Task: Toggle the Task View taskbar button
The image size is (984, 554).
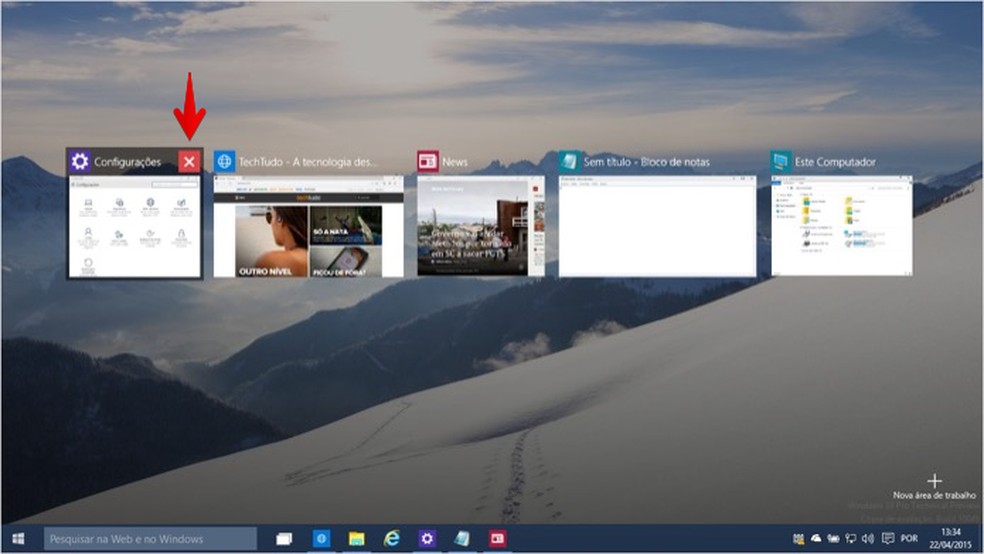Action: coord(284,538)
